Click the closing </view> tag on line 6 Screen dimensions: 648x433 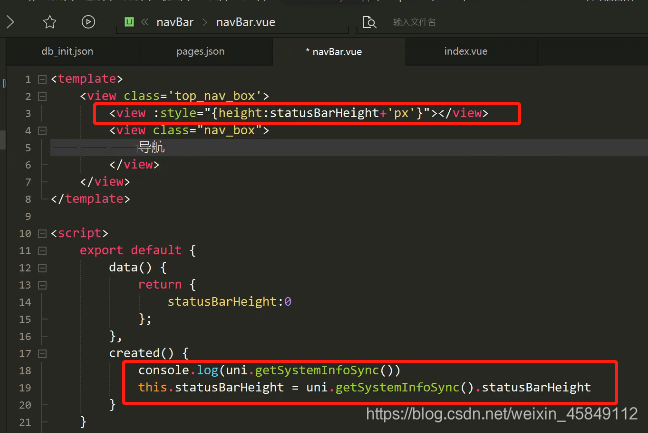tap(134, 164)
